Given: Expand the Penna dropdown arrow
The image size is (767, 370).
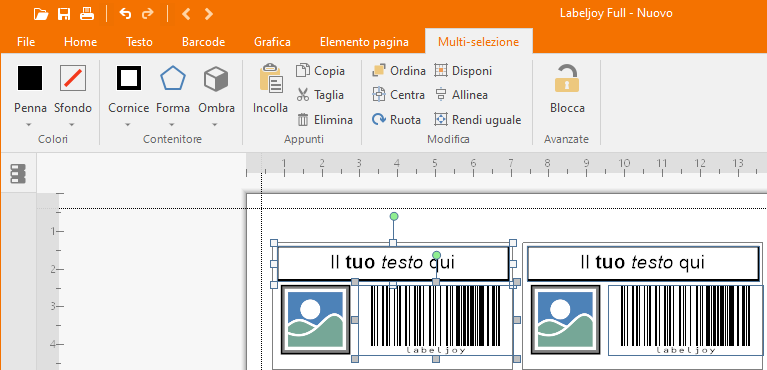Looking at the screenshot, I should tap(29, 125).
